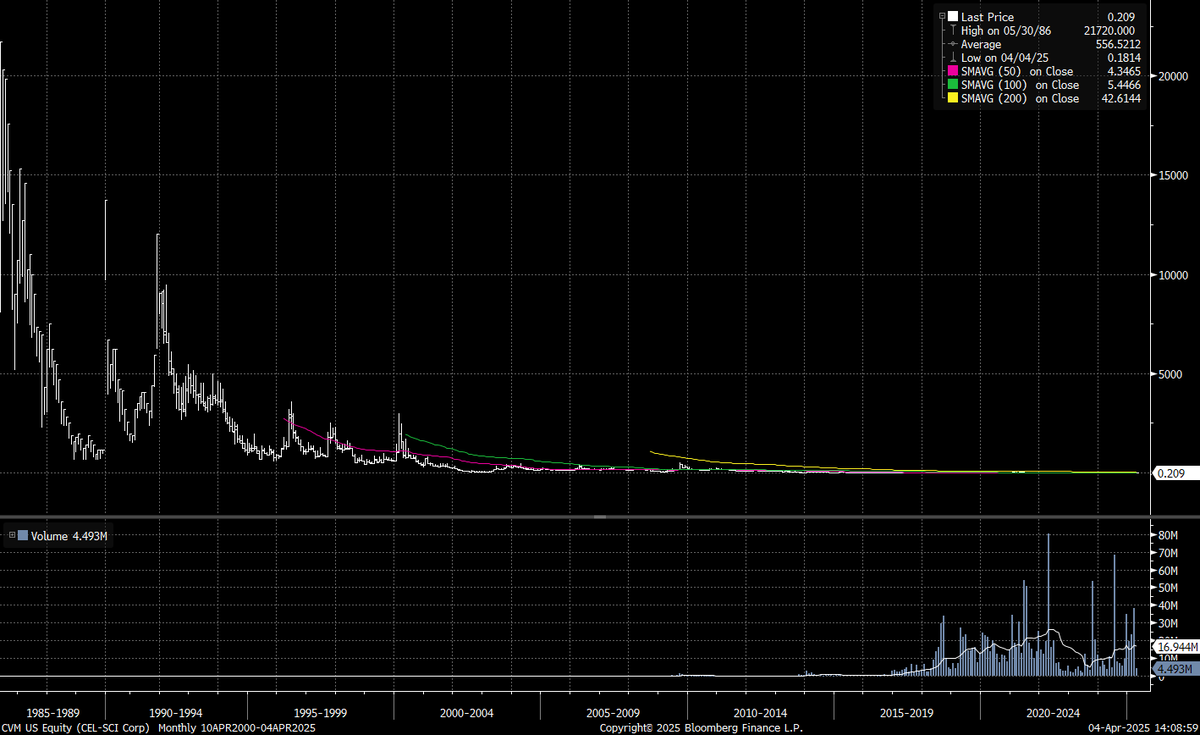Click the 60M volume axis label
This screenshot has width=1200, height=735.
click(x=1166, y=571)
